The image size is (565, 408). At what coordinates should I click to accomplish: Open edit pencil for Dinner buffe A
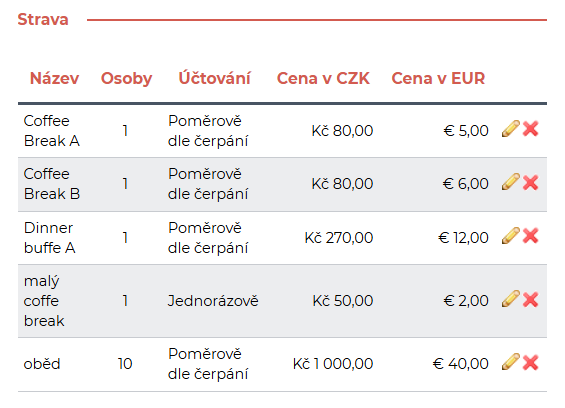click(511, 236)
